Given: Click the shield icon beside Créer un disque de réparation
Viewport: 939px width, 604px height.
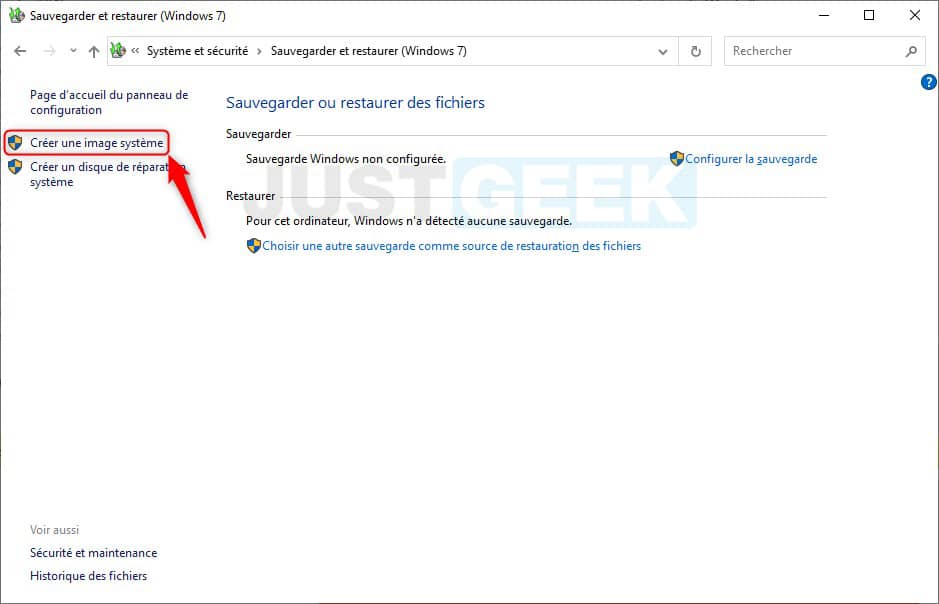Looking at the screenshot, I should point(15,167).
